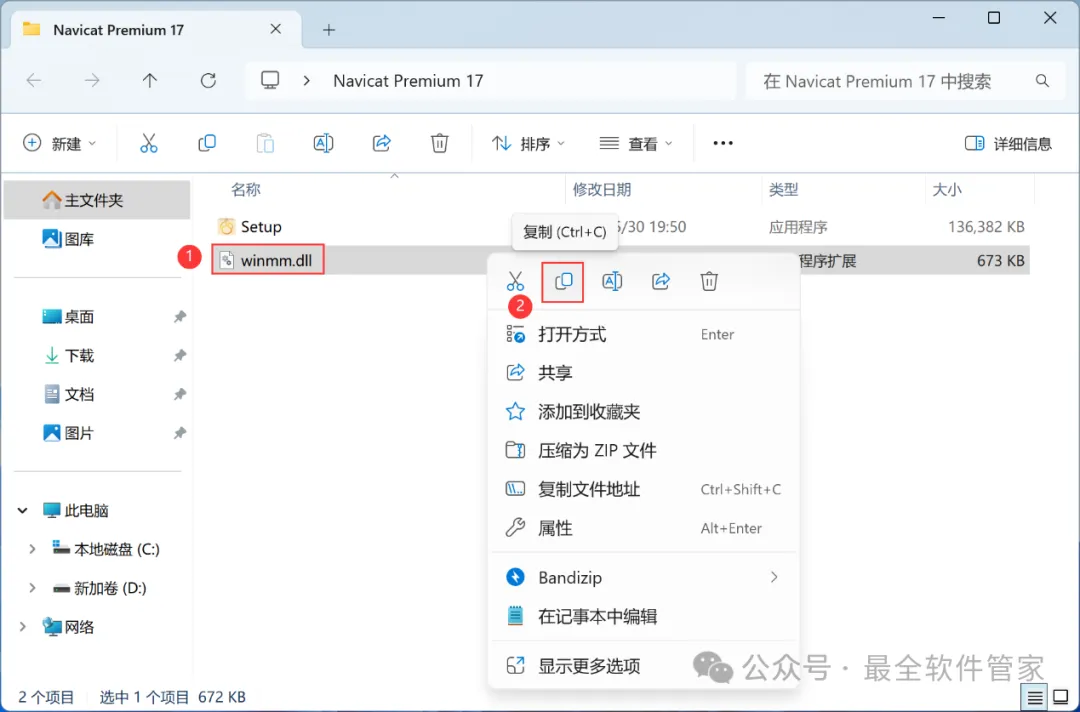This screenshot has width=1080, height=712.
Task: Click the Cut scissors icon in the context menu
Action: click(515, 281)
